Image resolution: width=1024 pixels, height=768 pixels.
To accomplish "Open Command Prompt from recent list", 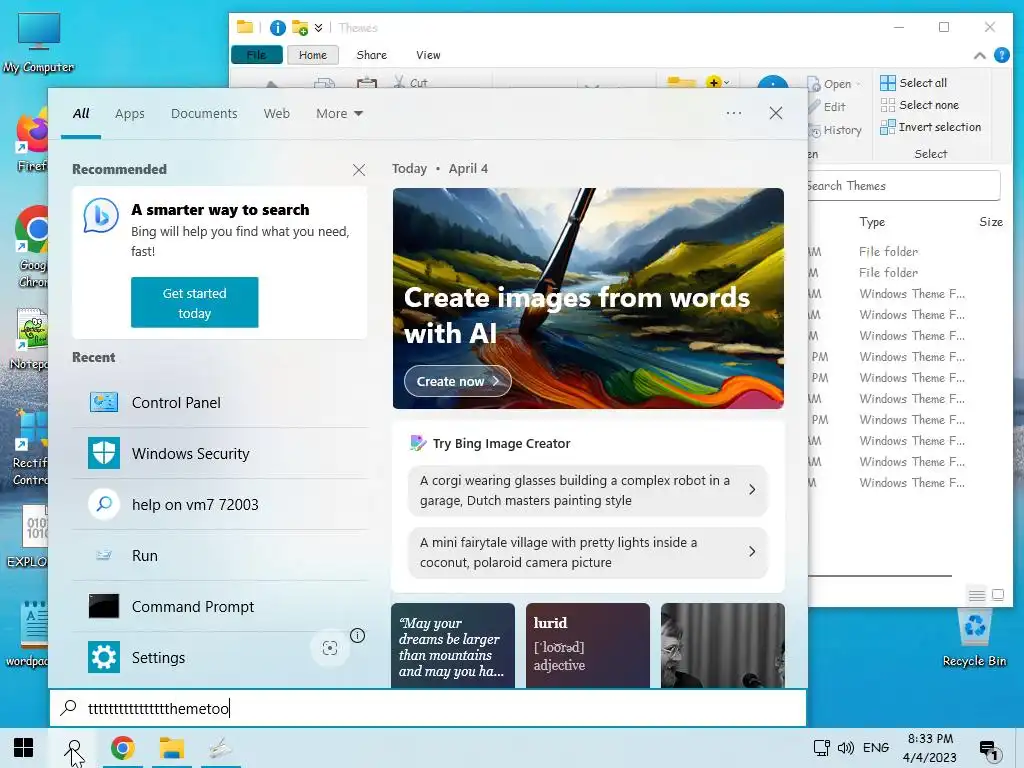I will click(x=220, y=606).
